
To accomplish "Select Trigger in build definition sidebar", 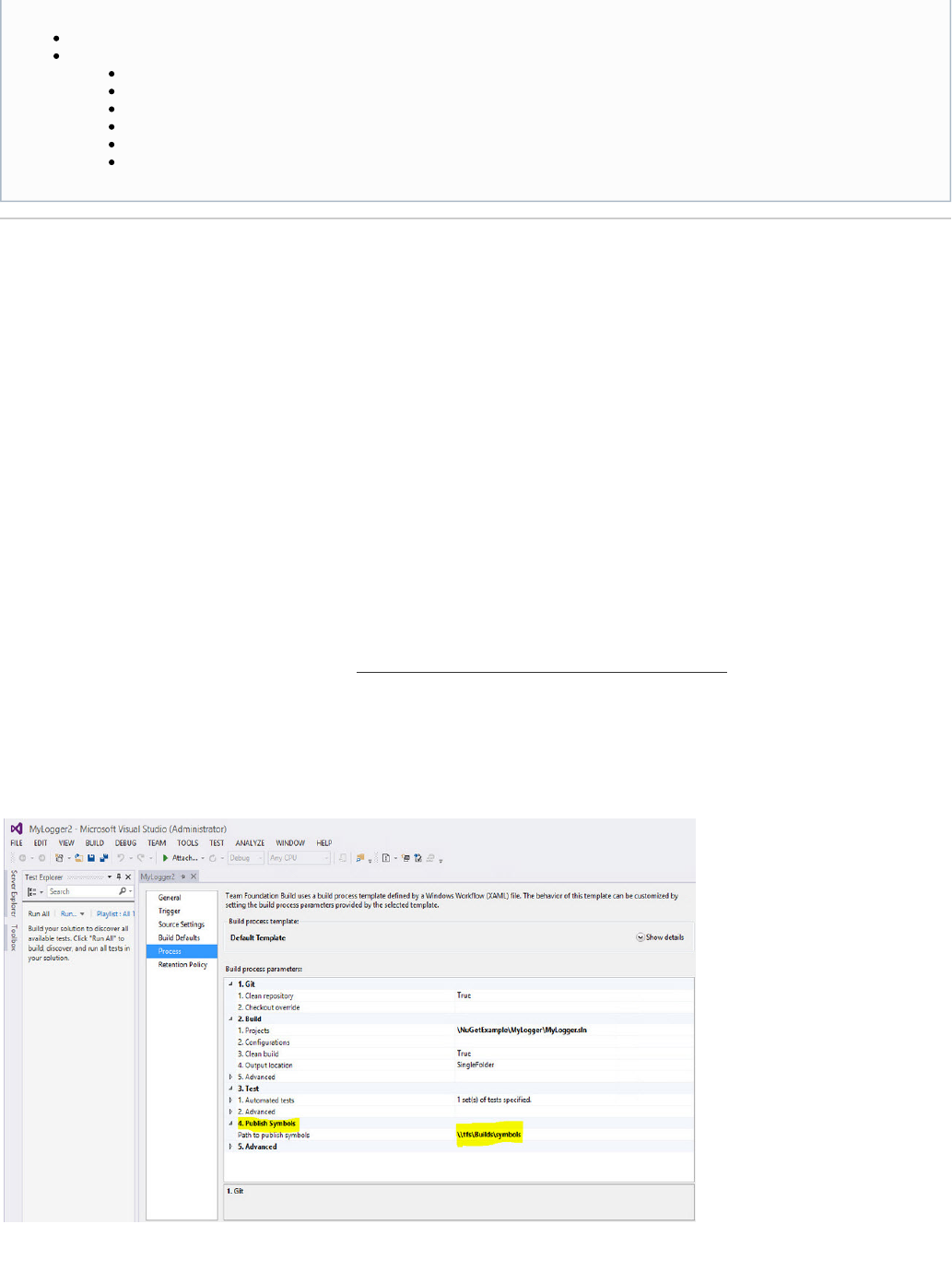I will (x=169, y=911).
